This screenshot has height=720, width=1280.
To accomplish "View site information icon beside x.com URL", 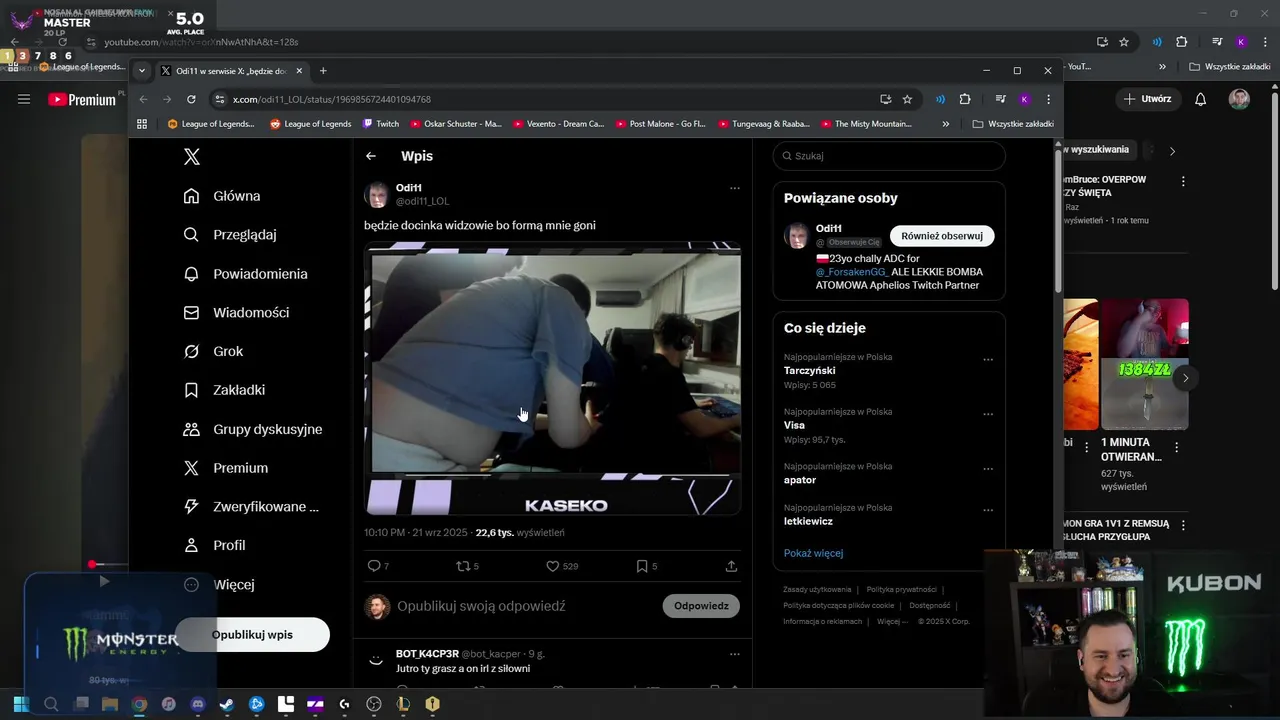I will click(x=219, y=99).
